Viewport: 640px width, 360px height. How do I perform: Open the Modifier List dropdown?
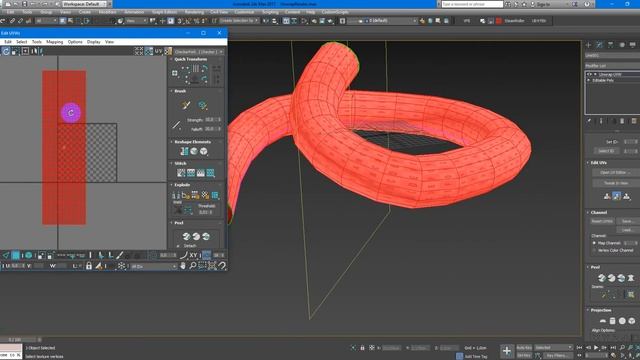612,65
